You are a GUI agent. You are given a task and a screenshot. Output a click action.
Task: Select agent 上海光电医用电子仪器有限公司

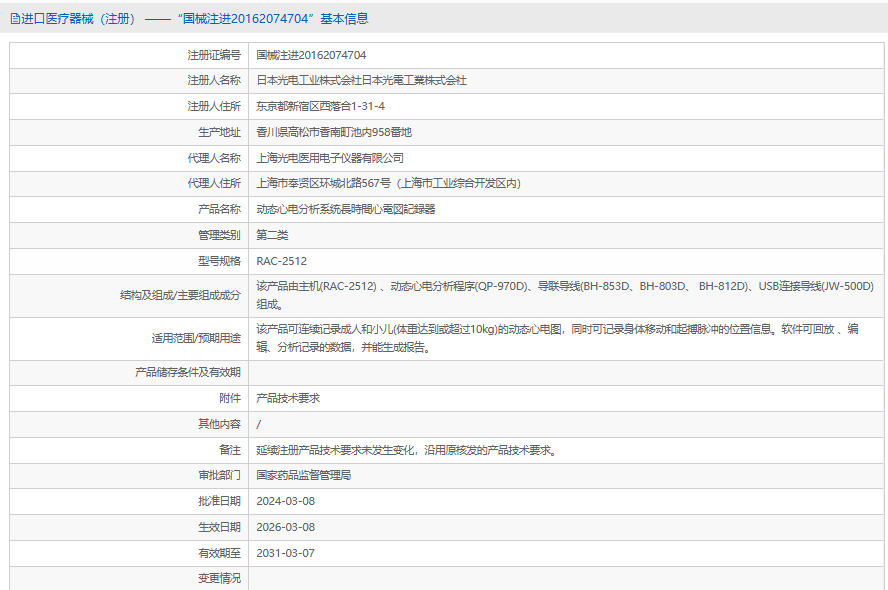tap(330, 158)
